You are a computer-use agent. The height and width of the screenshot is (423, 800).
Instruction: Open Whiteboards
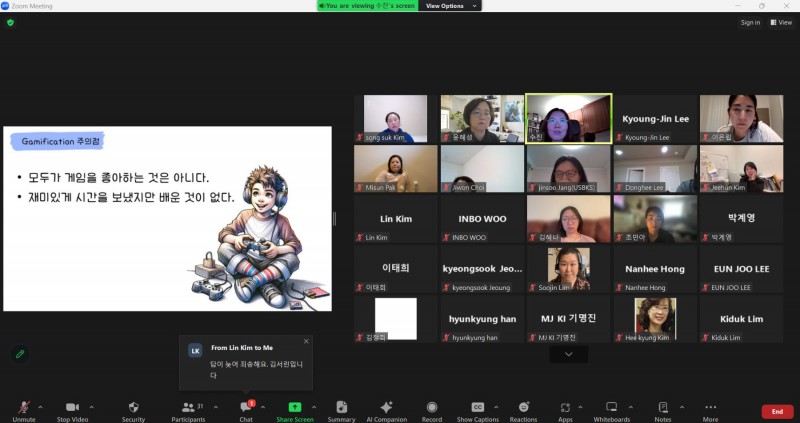pos(611,409)
